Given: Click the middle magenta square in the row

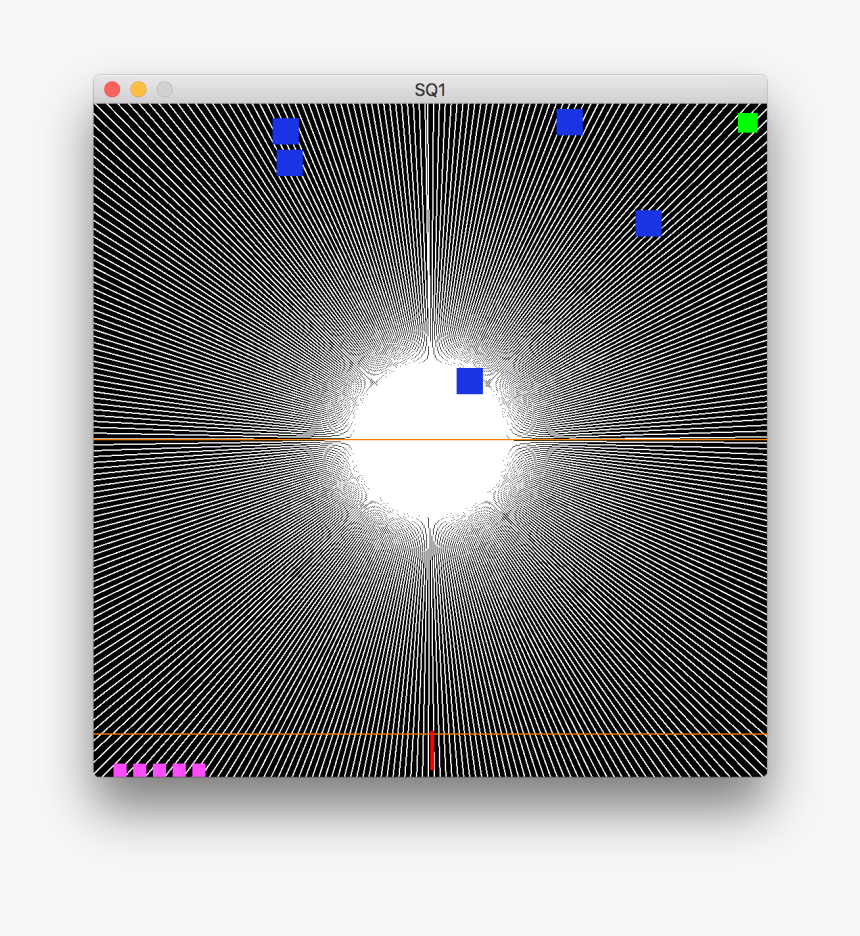Looking at the screenshot, I should coord(160,770).
